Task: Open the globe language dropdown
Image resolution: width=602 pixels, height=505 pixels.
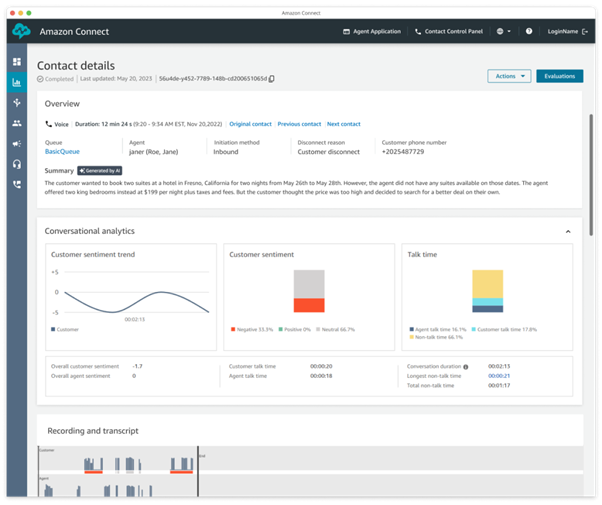Action: 503,32
